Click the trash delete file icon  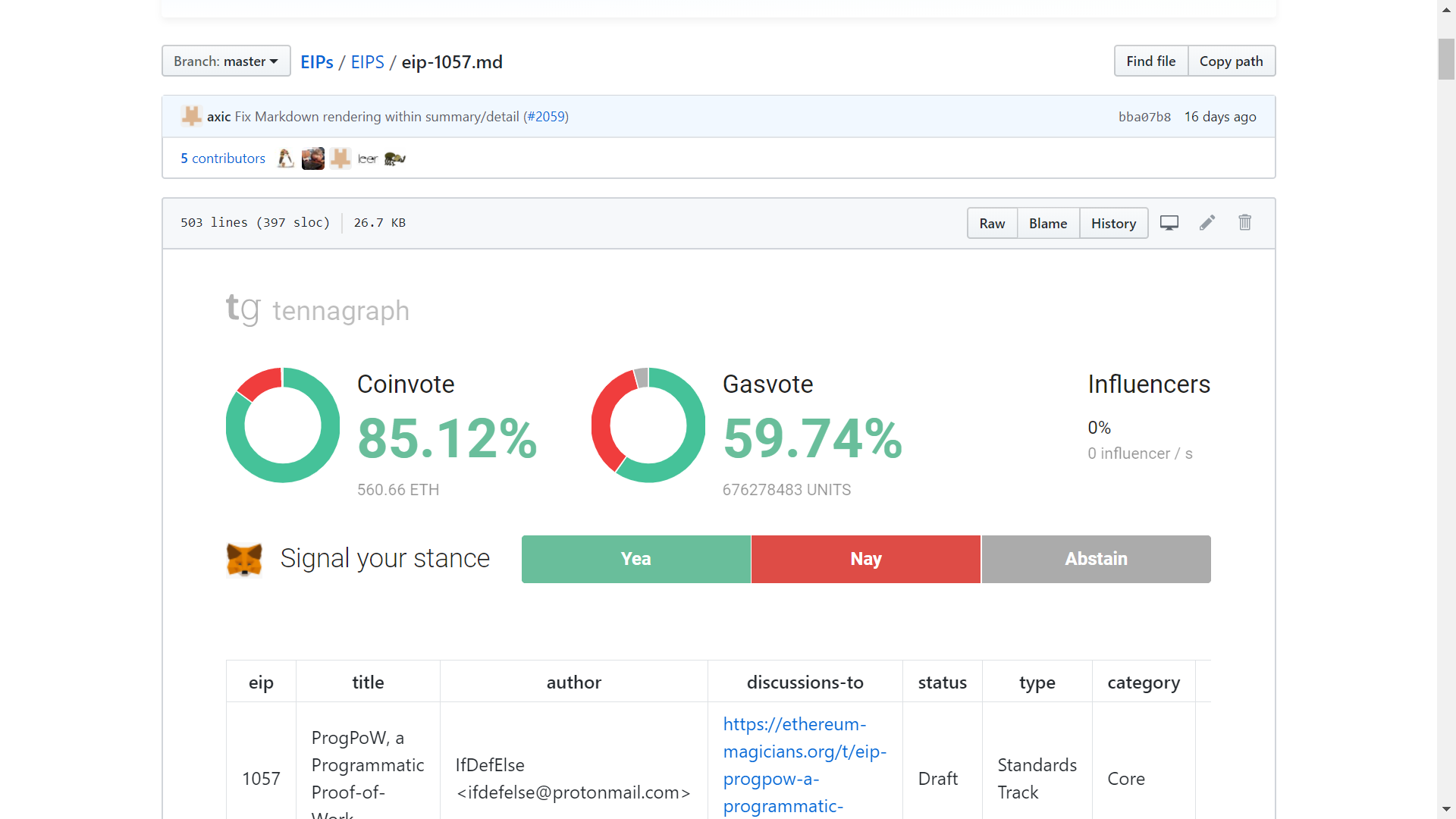[1244, 223]
